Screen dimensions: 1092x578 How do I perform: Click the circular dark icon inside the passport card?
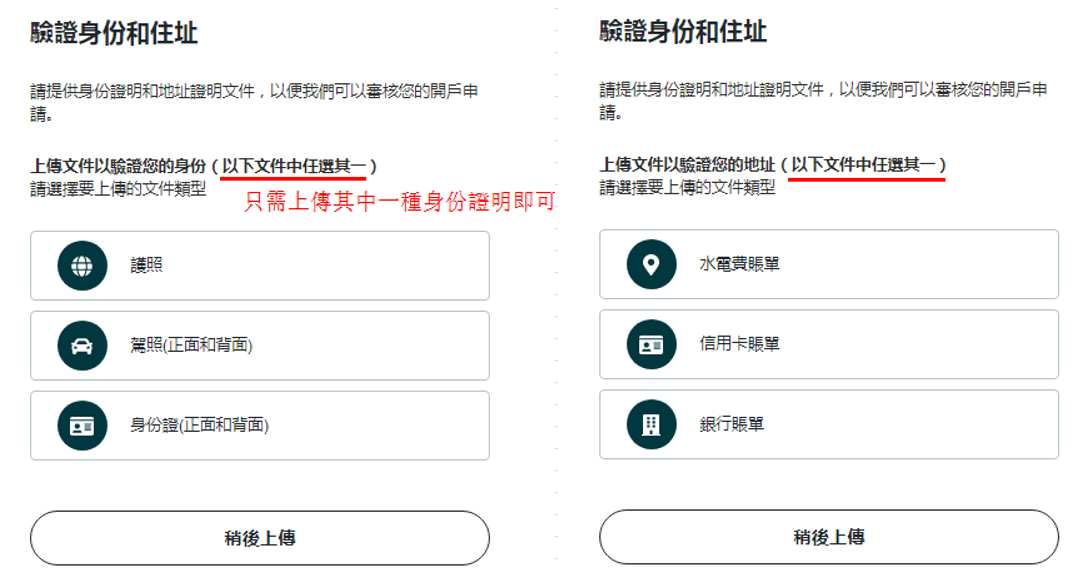tap(82, 265)
